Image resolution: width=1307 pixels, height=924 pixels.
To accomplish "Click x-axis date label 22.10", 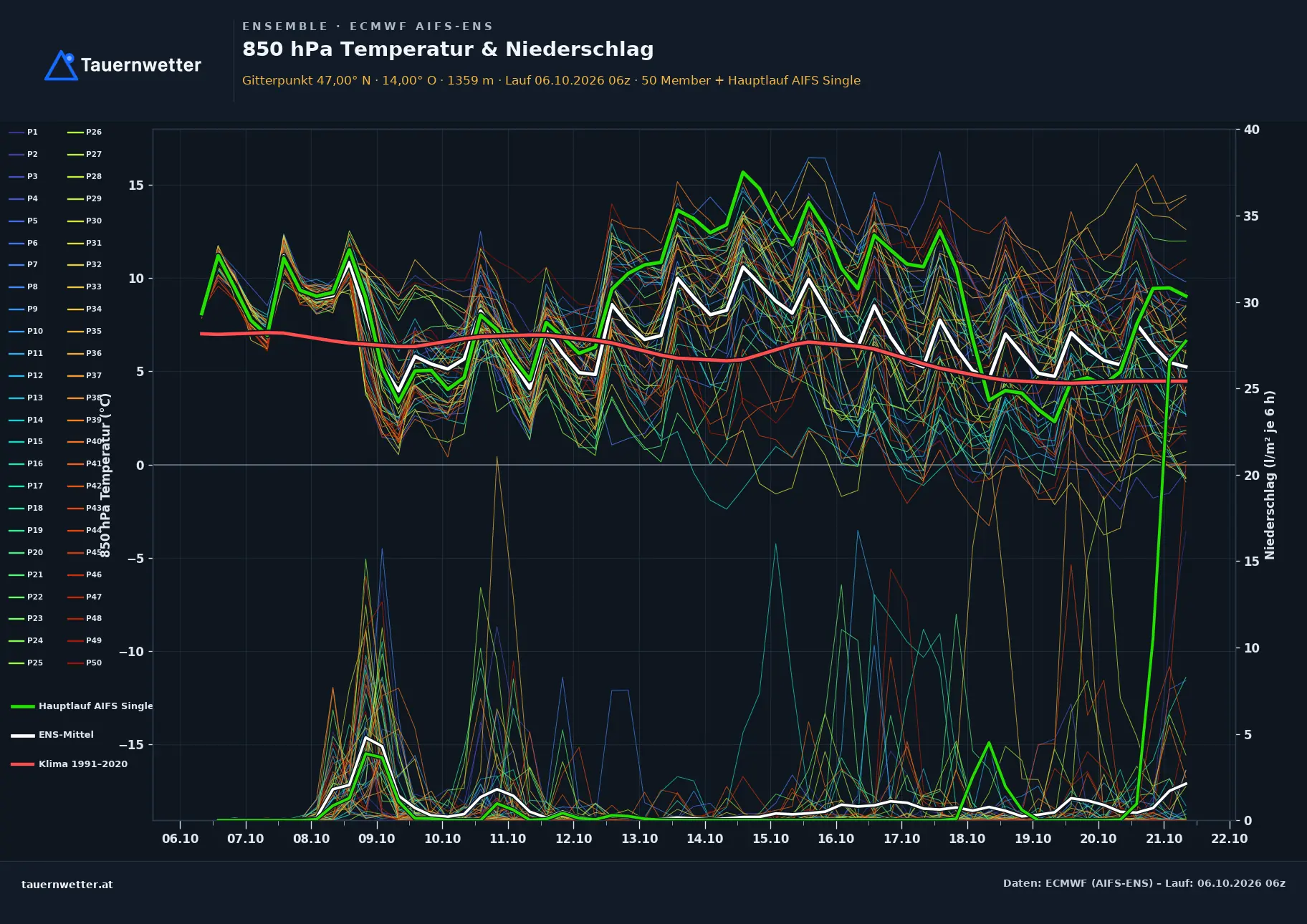I will [x=1230, y=839].
